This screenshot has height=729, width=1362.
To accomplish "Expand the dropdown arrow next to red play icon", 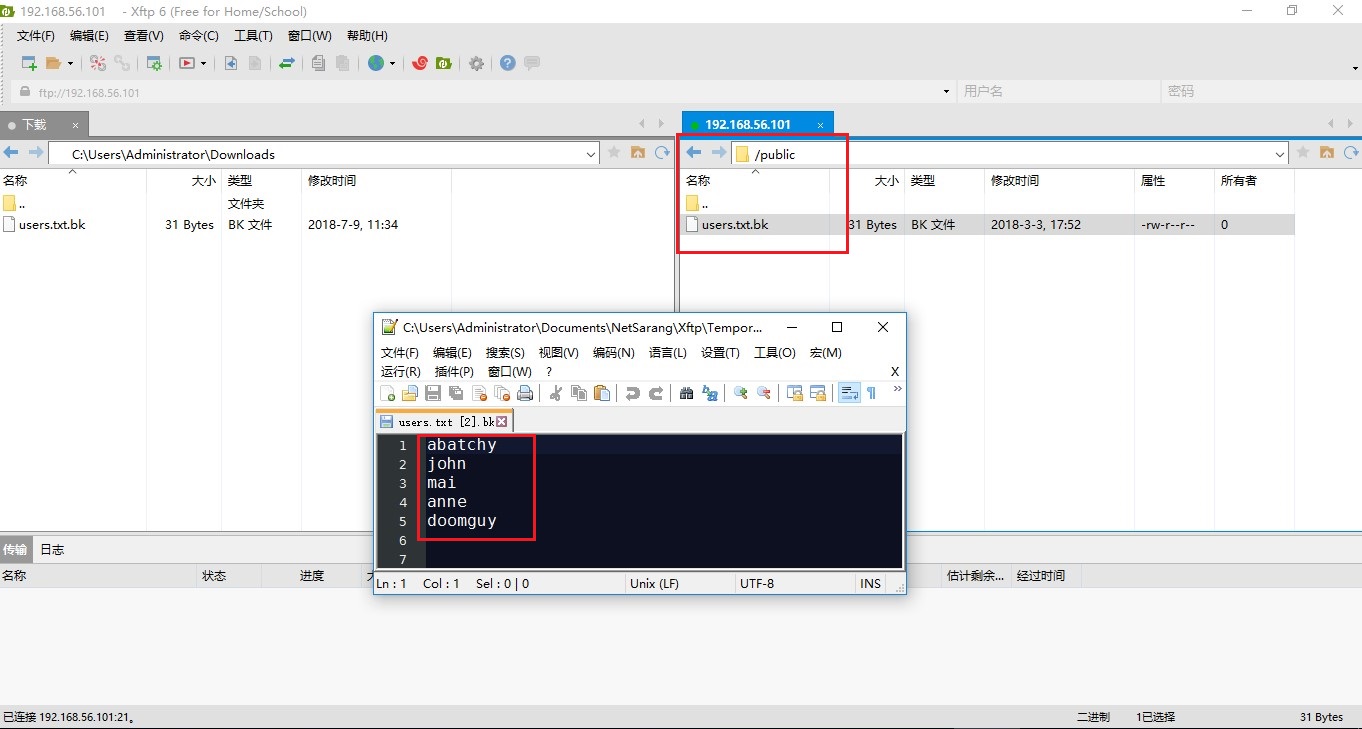I will (203, 63).
